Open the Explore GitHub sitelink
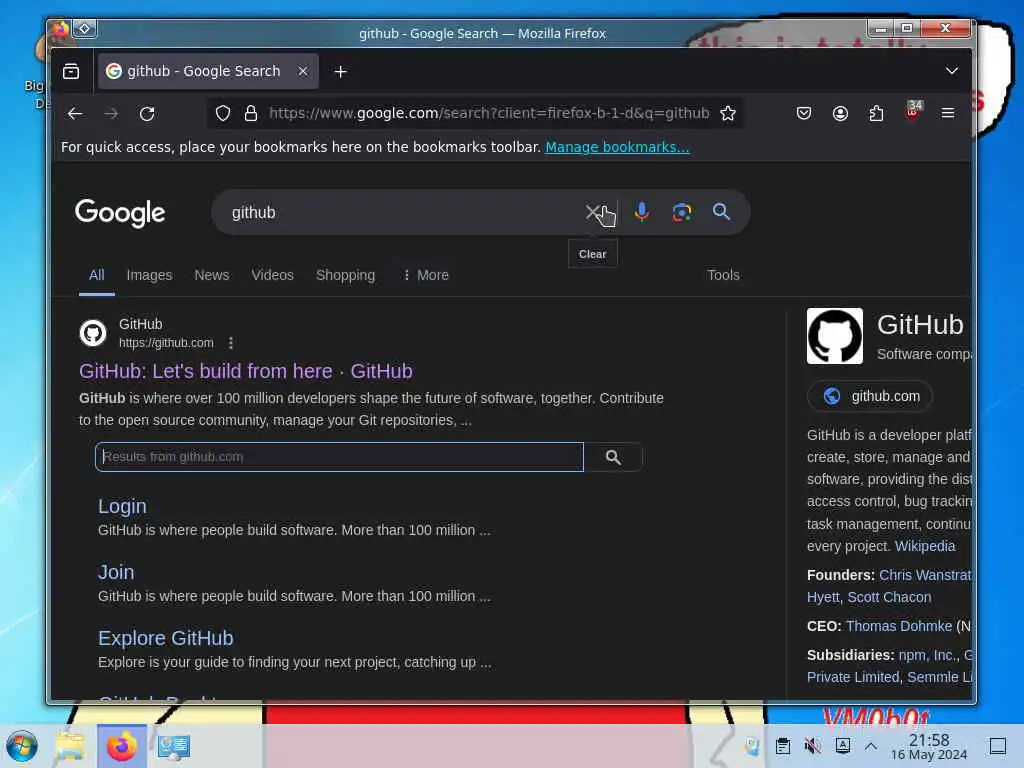Image resolution: width=1024 pixels, height=768 pixels. click(x=166, y=638)
